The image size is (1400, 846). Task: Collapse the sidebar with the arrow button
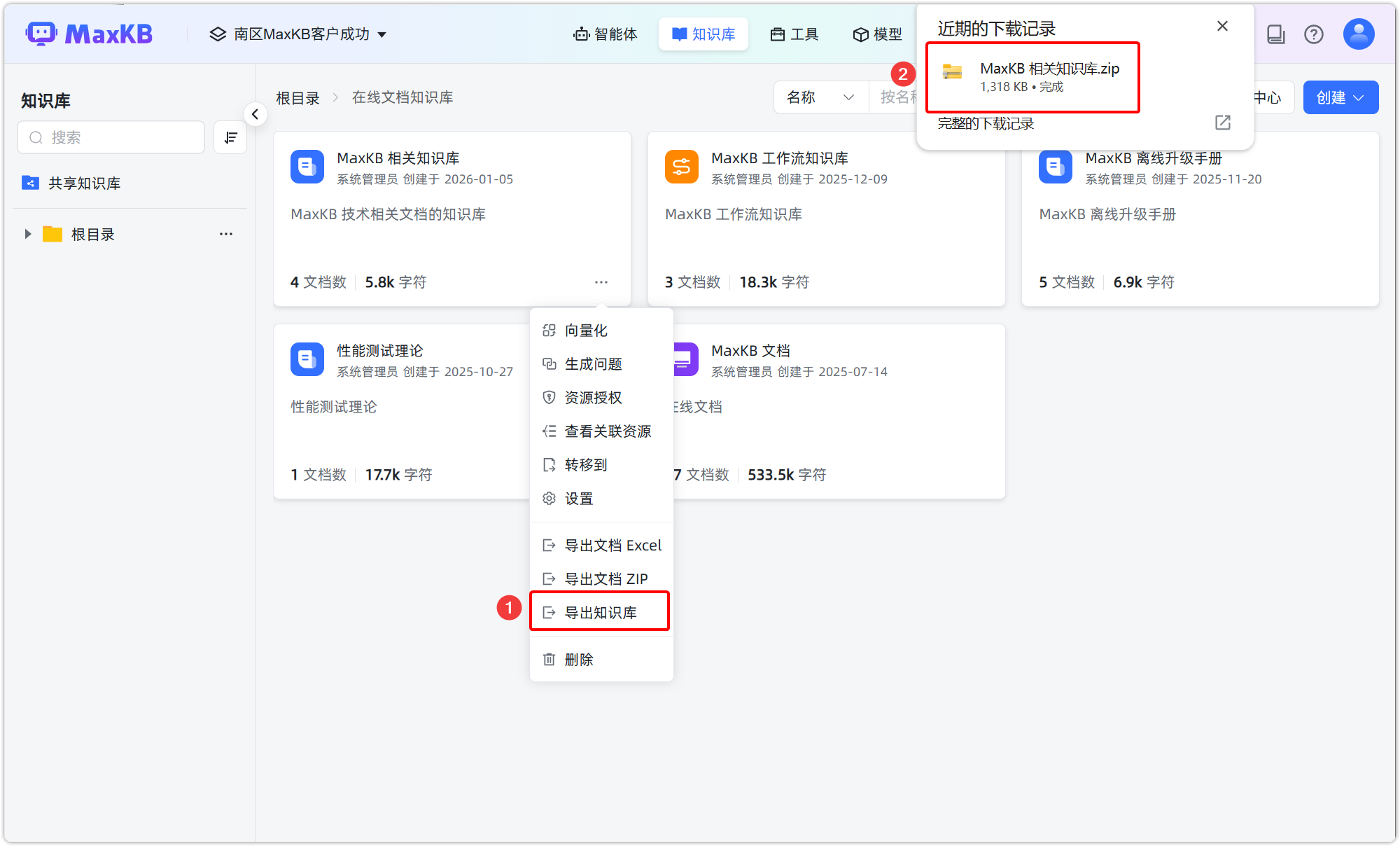point(255,114)
